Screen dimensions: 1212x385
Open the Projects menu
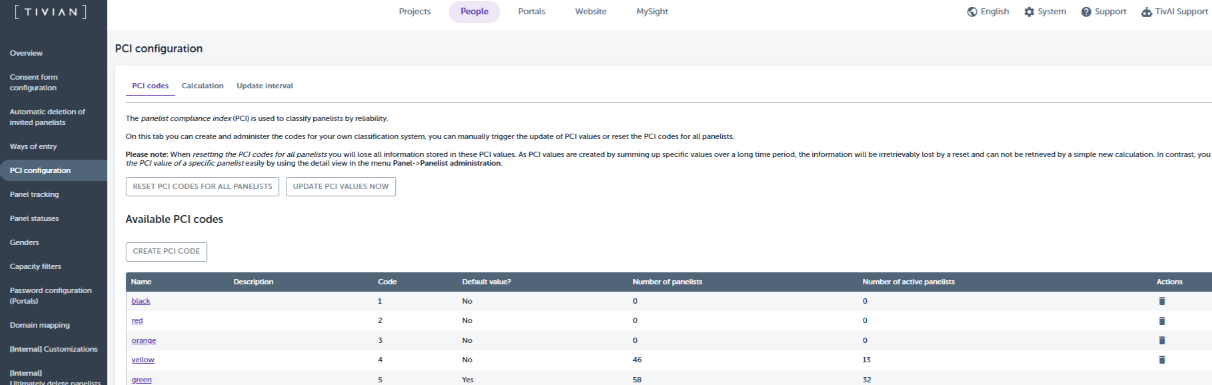coord(414,12)
